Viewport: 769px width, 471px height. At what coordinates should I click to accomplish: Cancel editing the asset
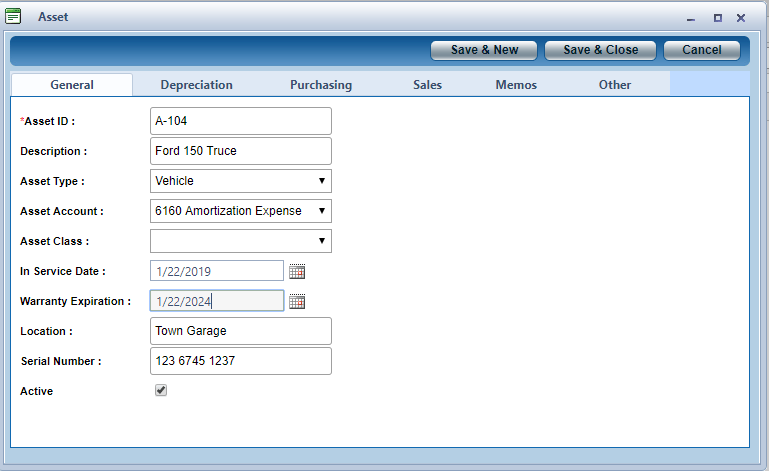pos(701,50)
